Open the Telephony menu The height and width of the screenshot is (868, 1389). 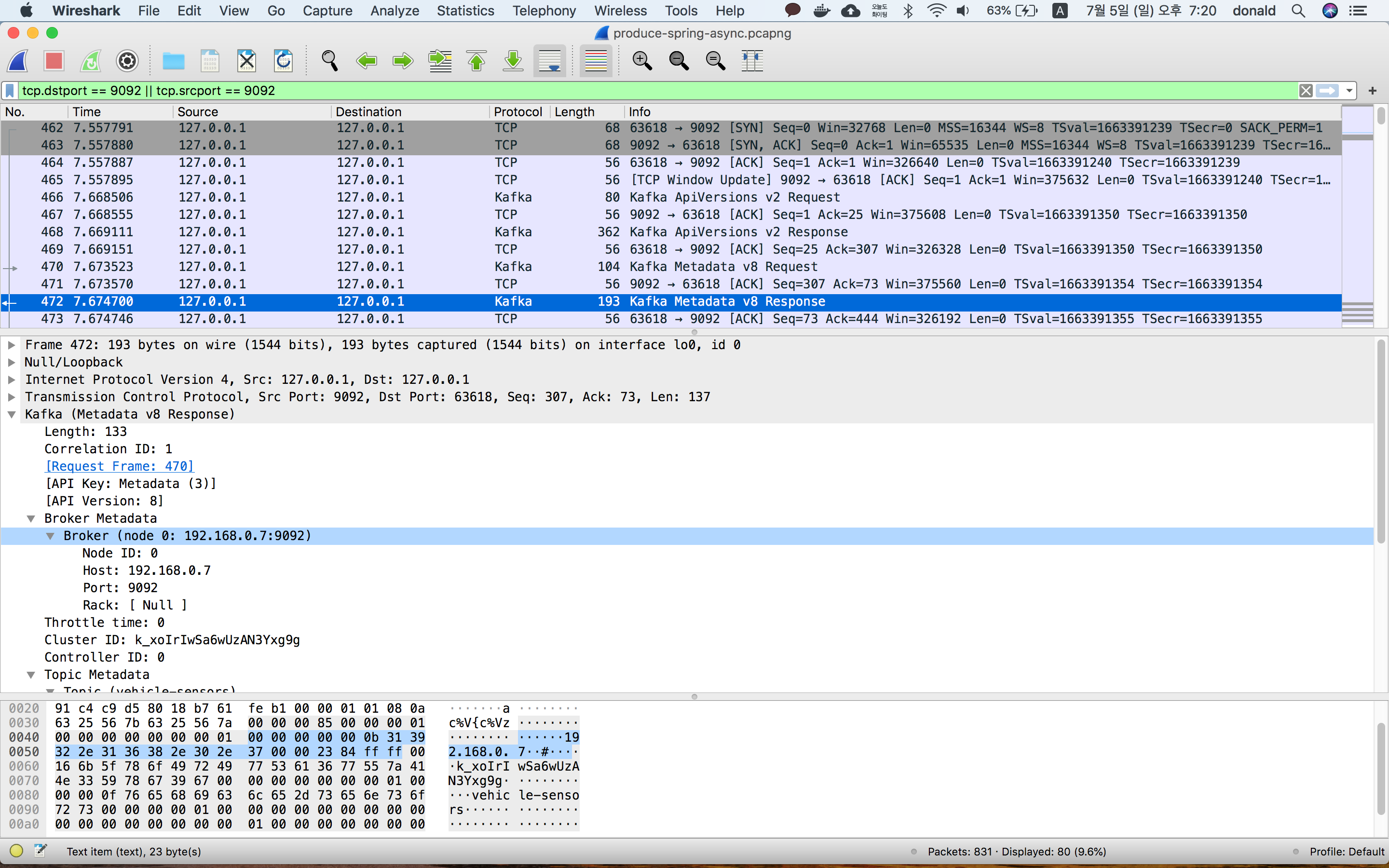click(x=544, y=10)
